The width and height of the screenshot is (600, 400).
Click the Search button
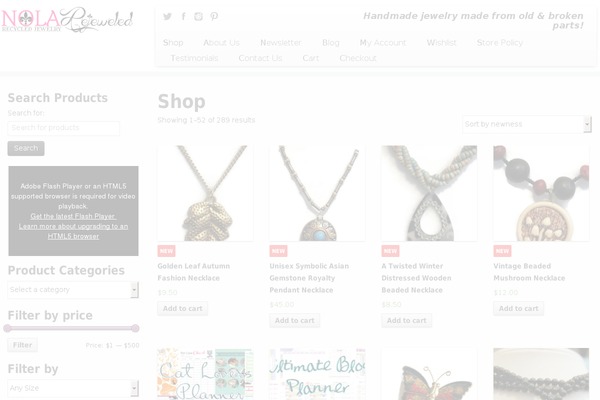(x=26, y=148)
